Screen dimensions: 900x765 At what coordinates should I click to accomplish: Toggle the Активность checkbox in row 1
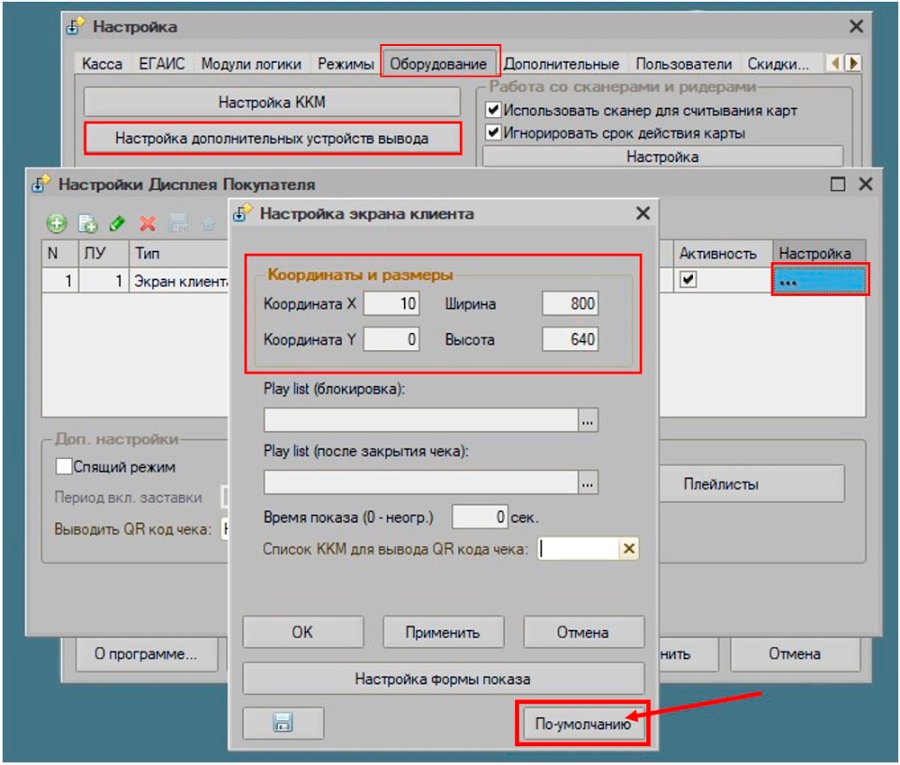(x=688, y=279)
